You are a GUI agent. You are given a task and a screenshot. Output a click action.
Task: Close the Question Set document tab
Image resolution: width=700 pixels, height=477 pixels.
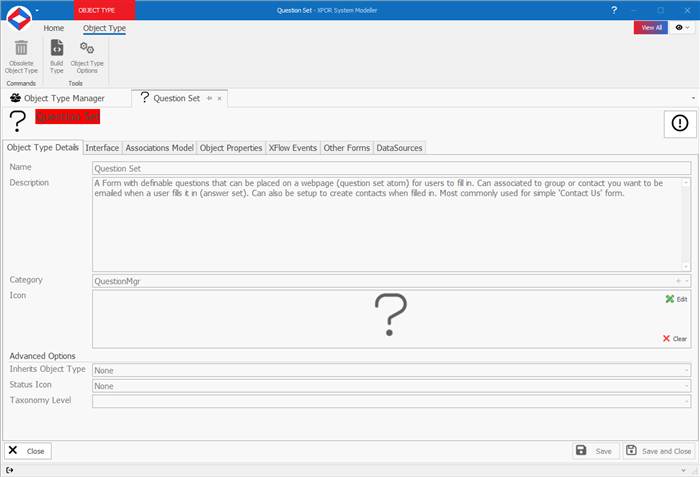(220, 98)
